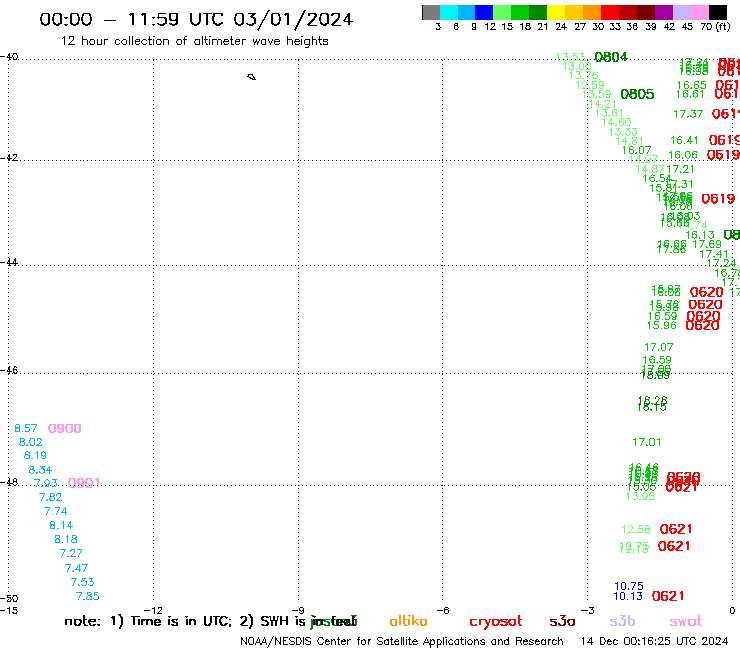
Task: Click the green wave height '12.58'
Action: 636,530
